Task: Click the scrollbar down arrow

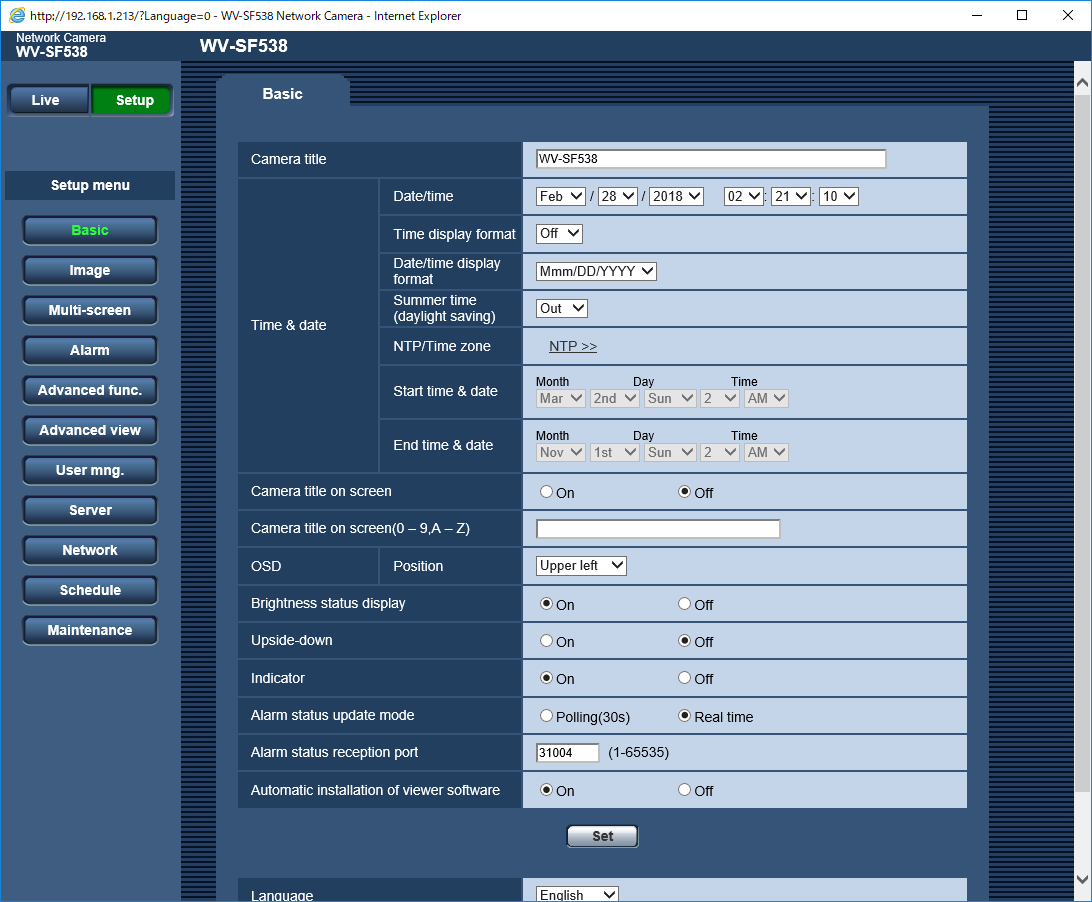Action: pos(1082,879)
